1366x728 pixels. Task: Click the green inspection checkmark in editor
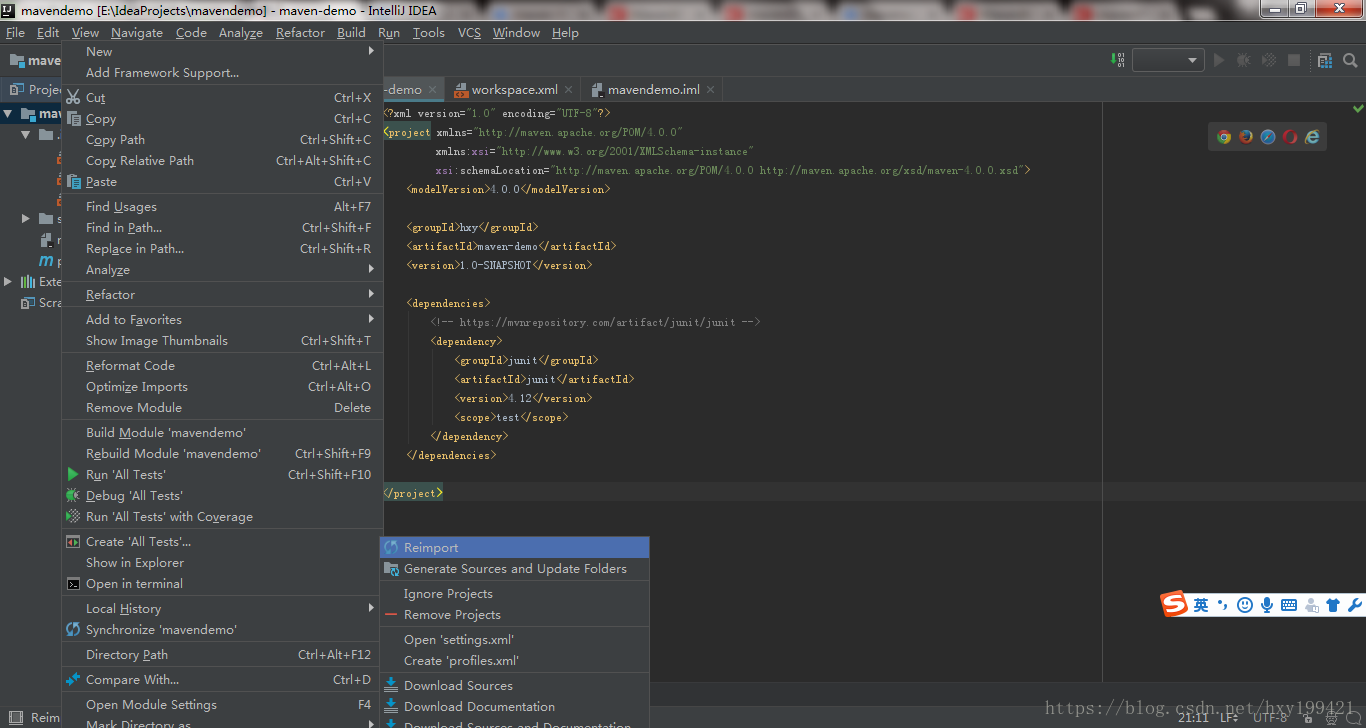coord(1358,108)
